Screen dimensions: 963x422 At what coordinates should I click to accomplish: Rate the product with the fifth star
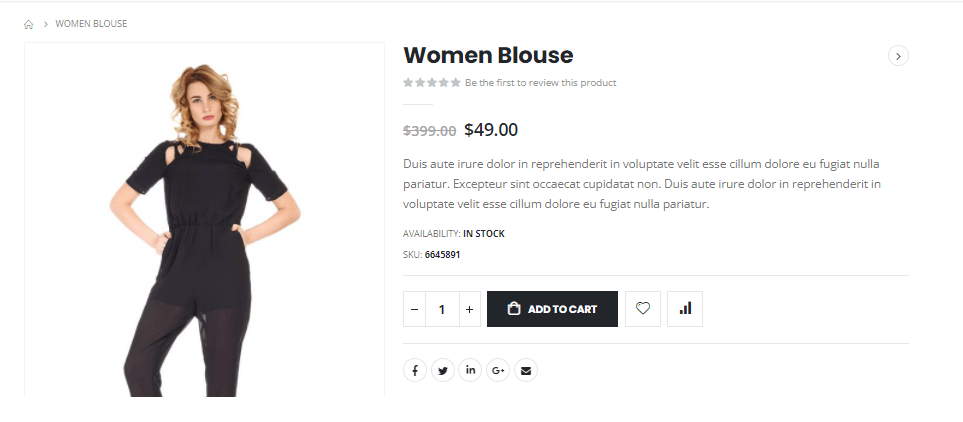click(x=456, y=83)
